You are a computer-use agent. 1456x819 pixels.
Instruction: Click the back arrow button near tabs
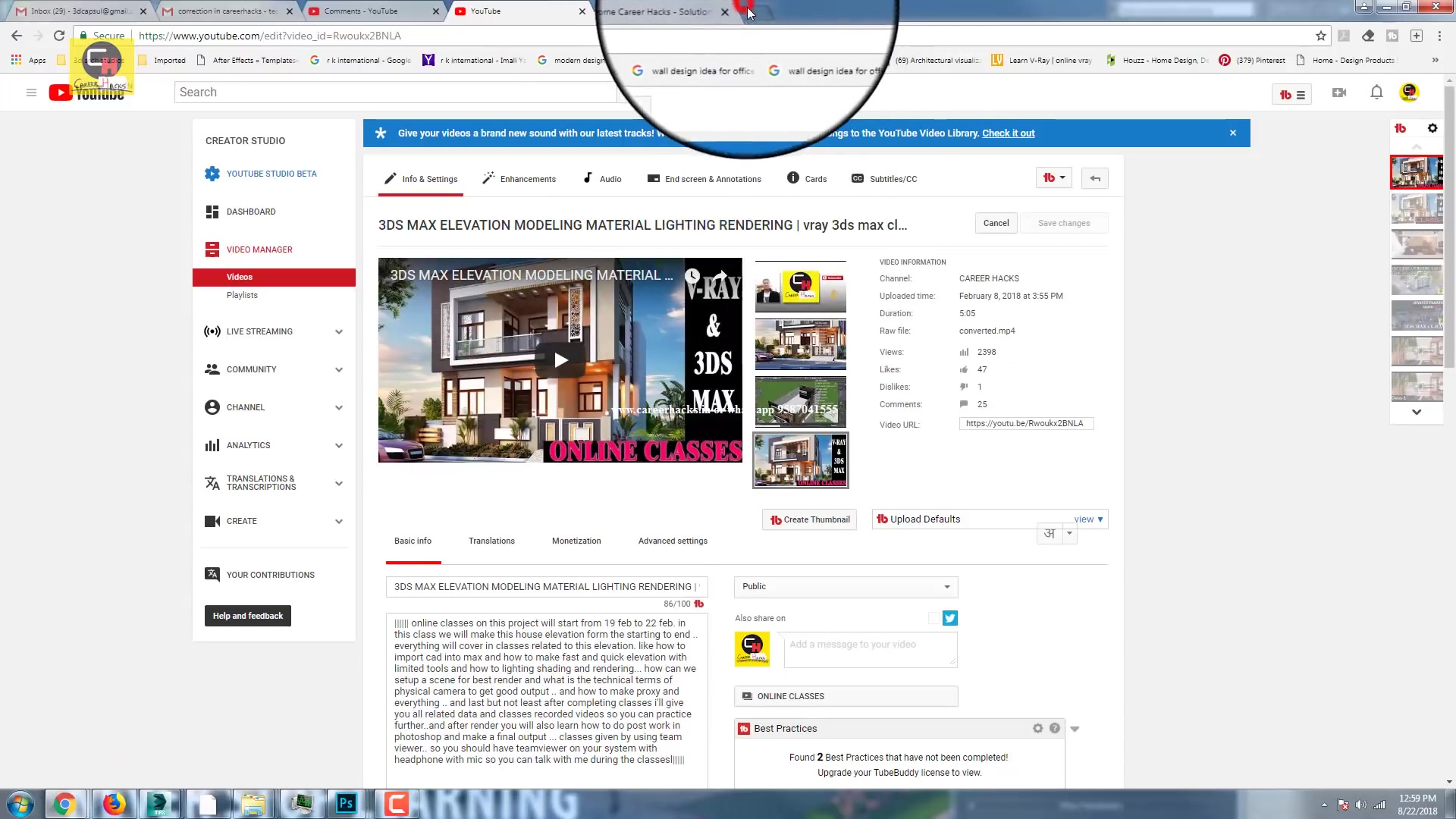point(1095,178)
